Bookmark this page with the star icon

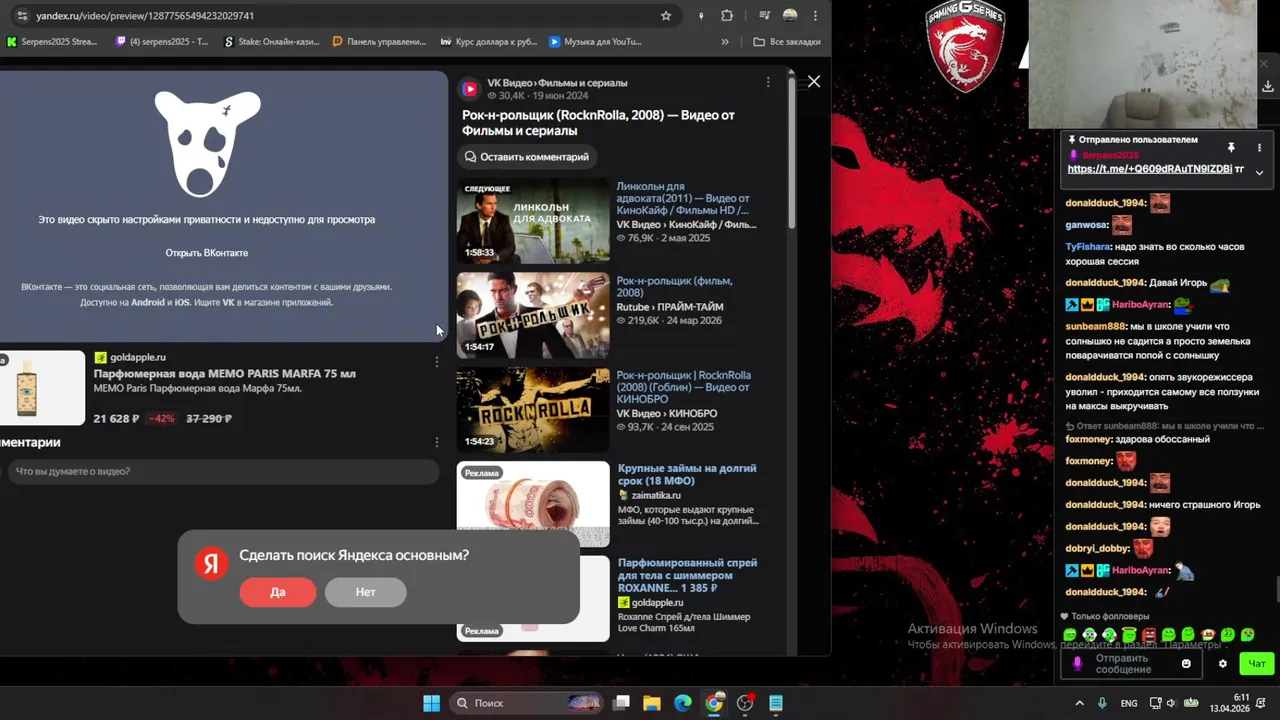(666, 16)
